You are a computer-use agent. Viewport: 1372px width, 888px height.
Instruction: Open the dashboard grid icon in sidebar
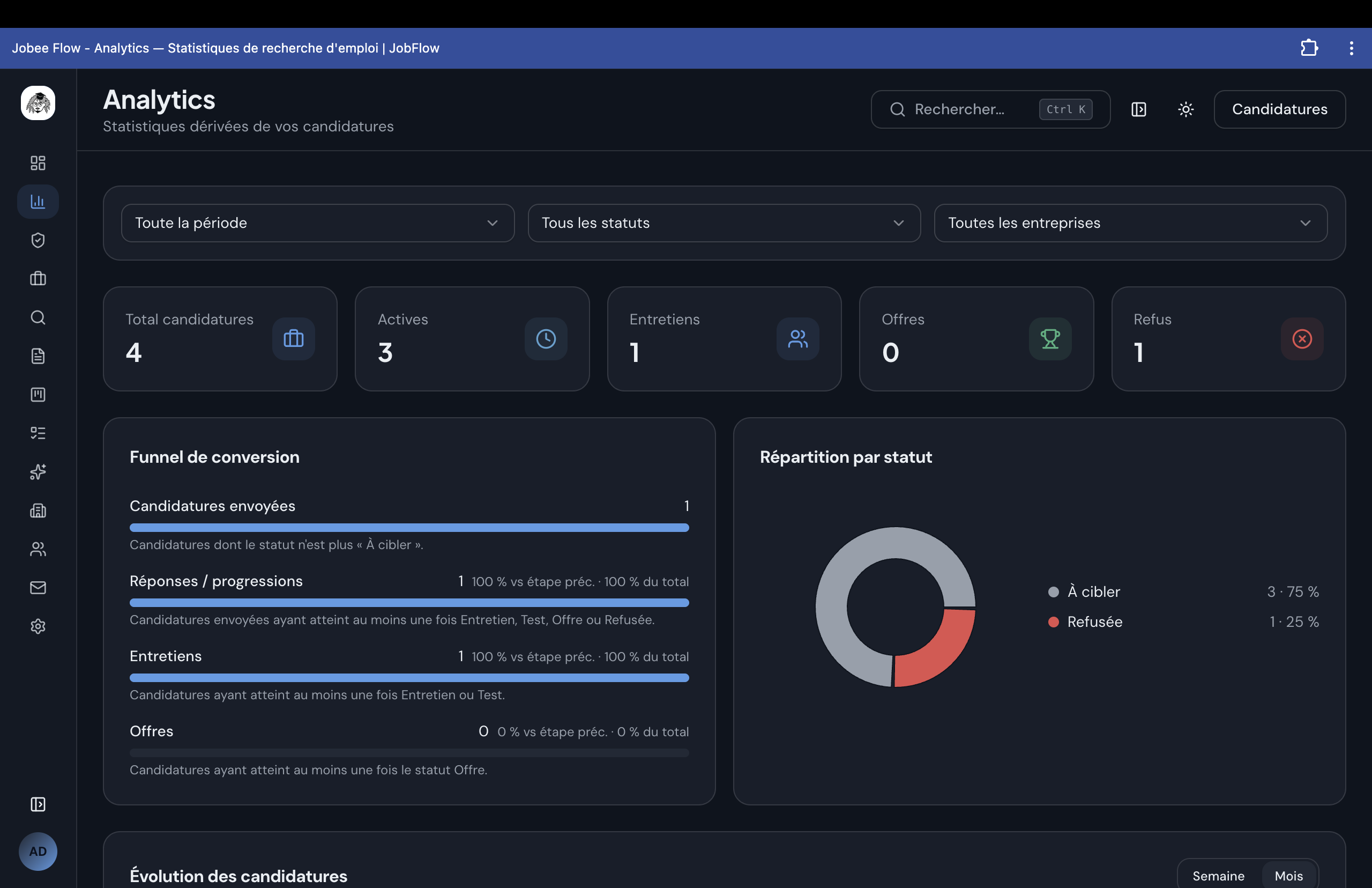click(x=38, y=163)
